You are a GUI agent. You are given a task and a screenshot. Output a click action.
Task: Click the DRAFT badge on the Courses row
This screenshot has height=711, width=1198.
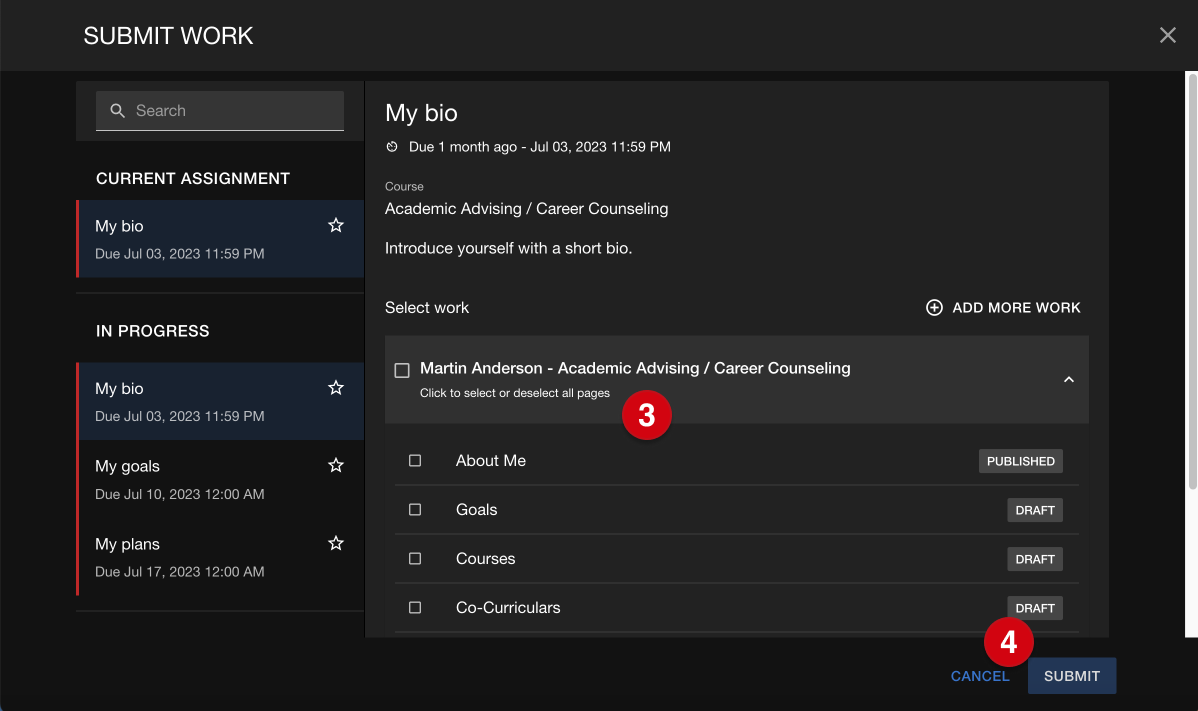point(1035,559)
